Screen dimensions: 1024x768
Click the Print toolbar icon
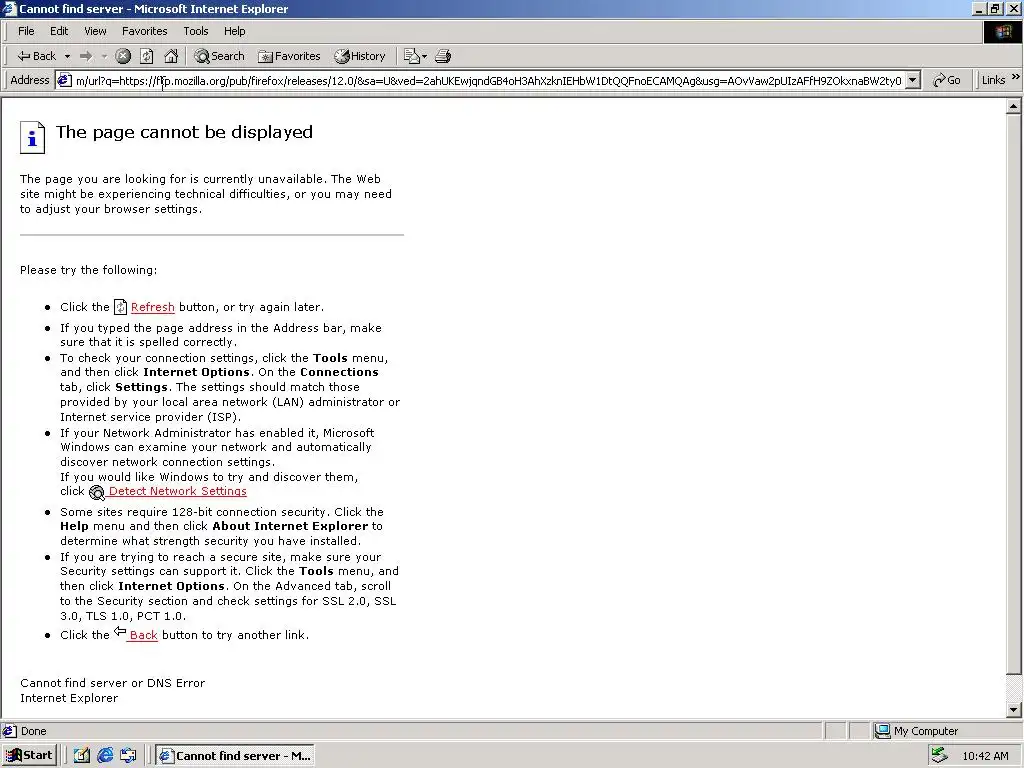(443, 56)
